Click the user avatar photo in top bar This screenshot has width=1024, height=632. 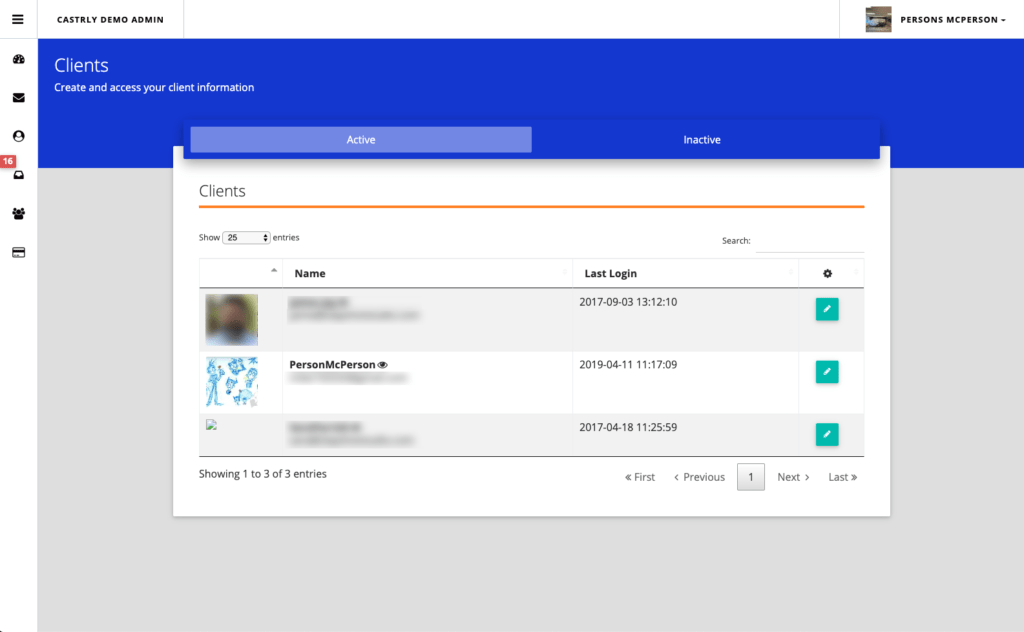tap(878, 20)
